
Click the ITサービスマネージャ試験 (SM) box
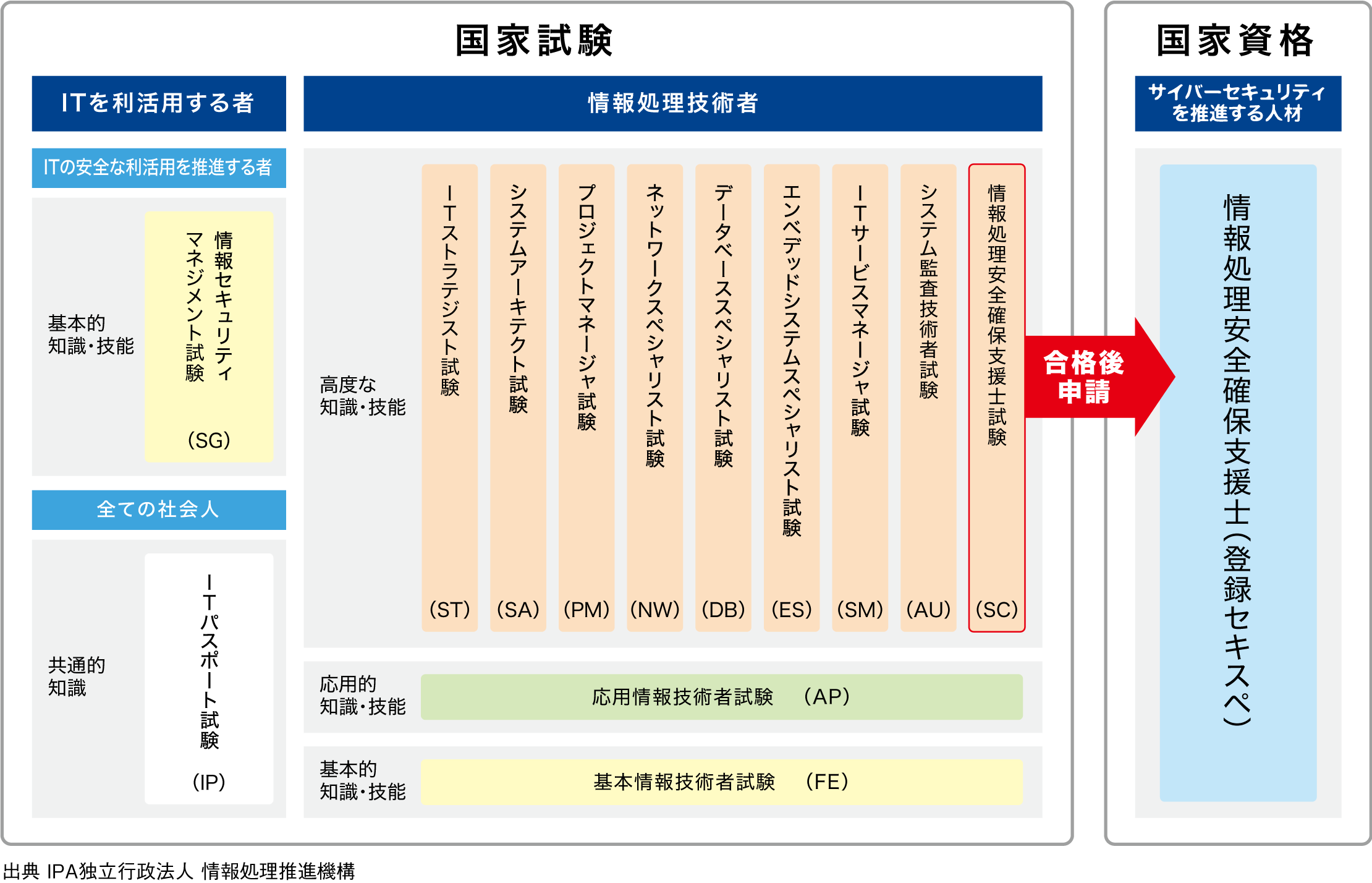[860, 398]
